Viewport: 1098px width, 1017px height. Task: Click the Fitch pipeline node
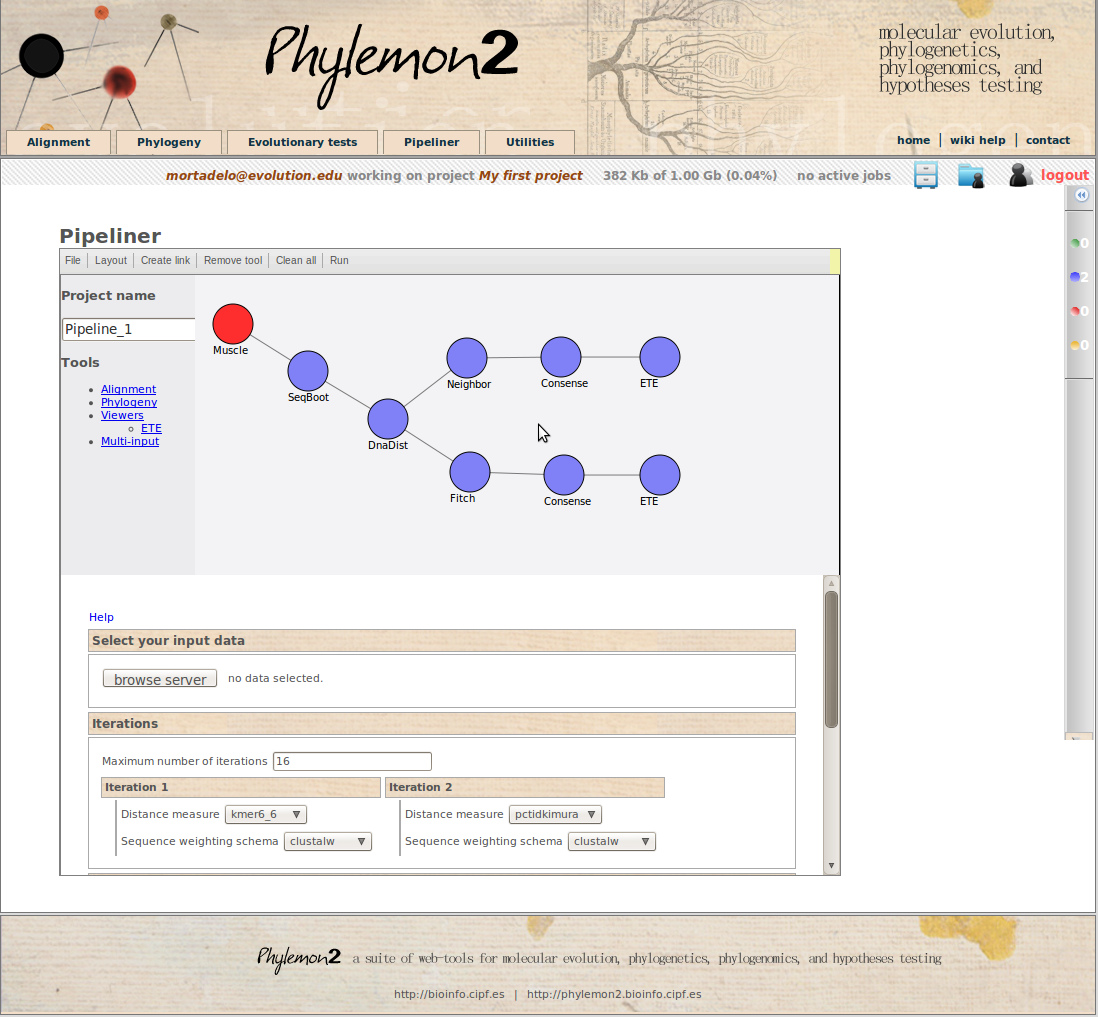point(470,472)
